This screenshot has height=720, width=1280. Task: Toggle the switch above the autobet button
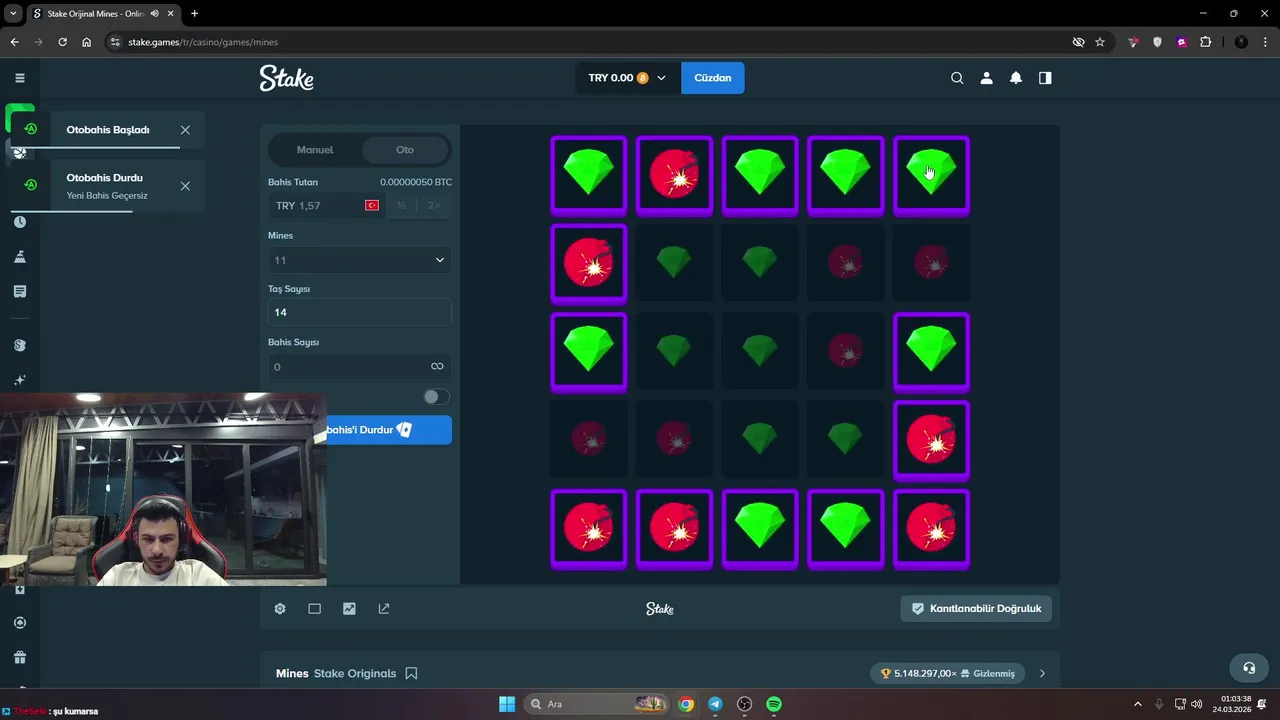(x=436, y=397)
